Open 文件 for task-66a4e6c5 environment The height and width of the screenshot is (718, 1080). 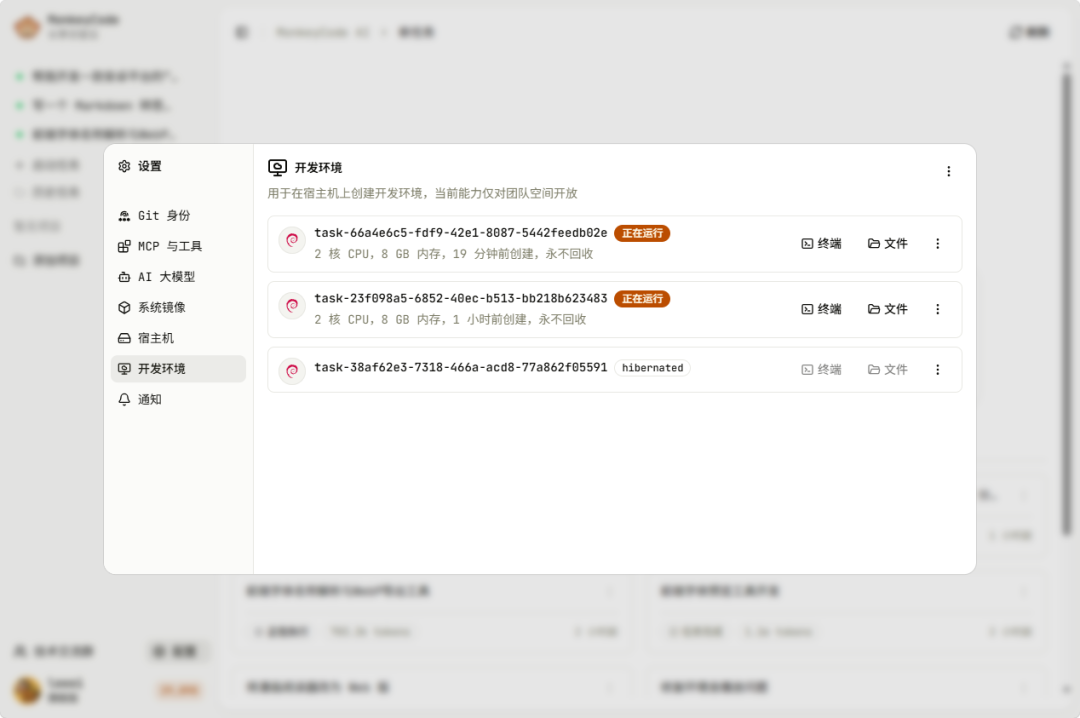887,244
